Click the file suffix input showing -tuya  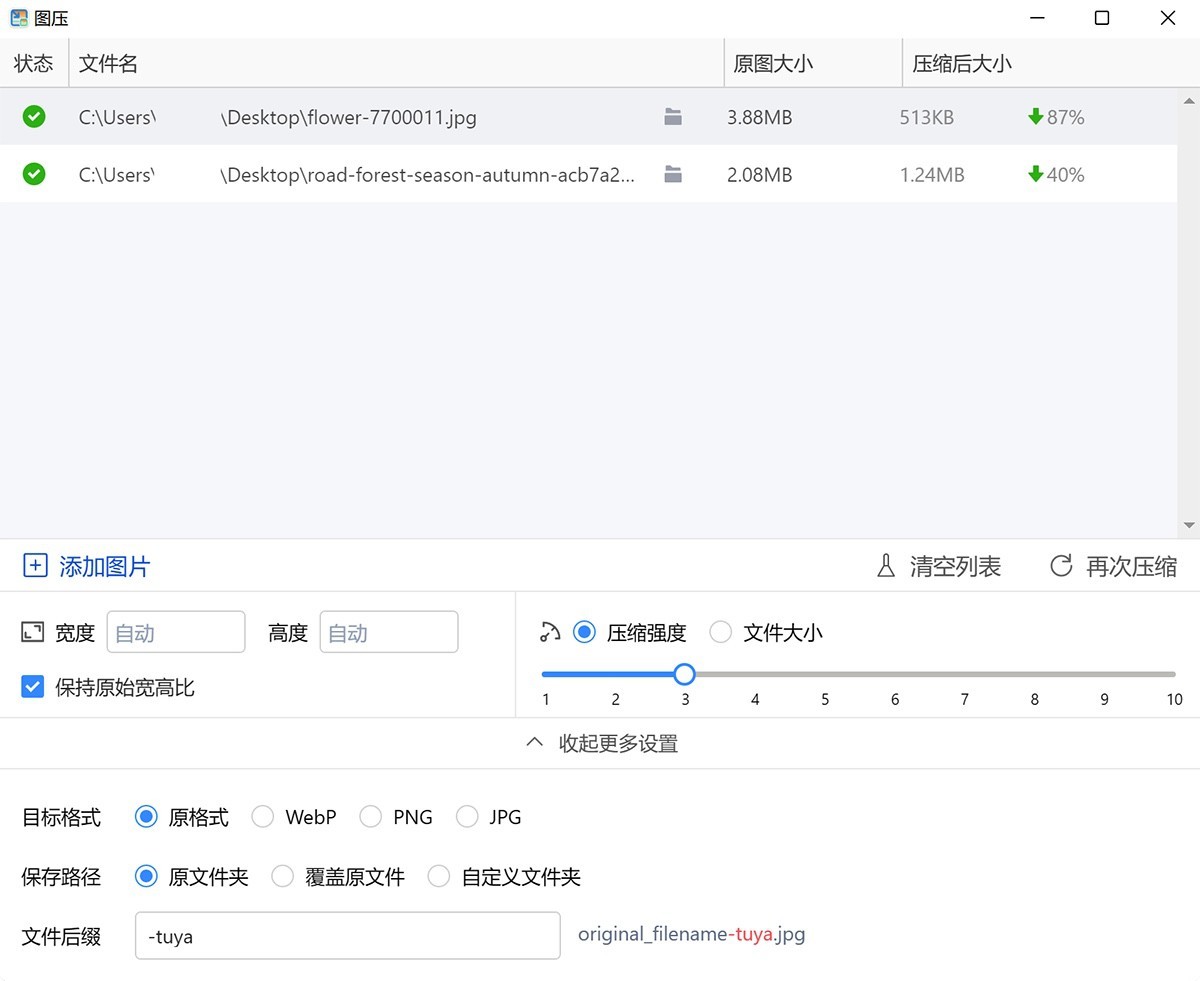(347, 935)
